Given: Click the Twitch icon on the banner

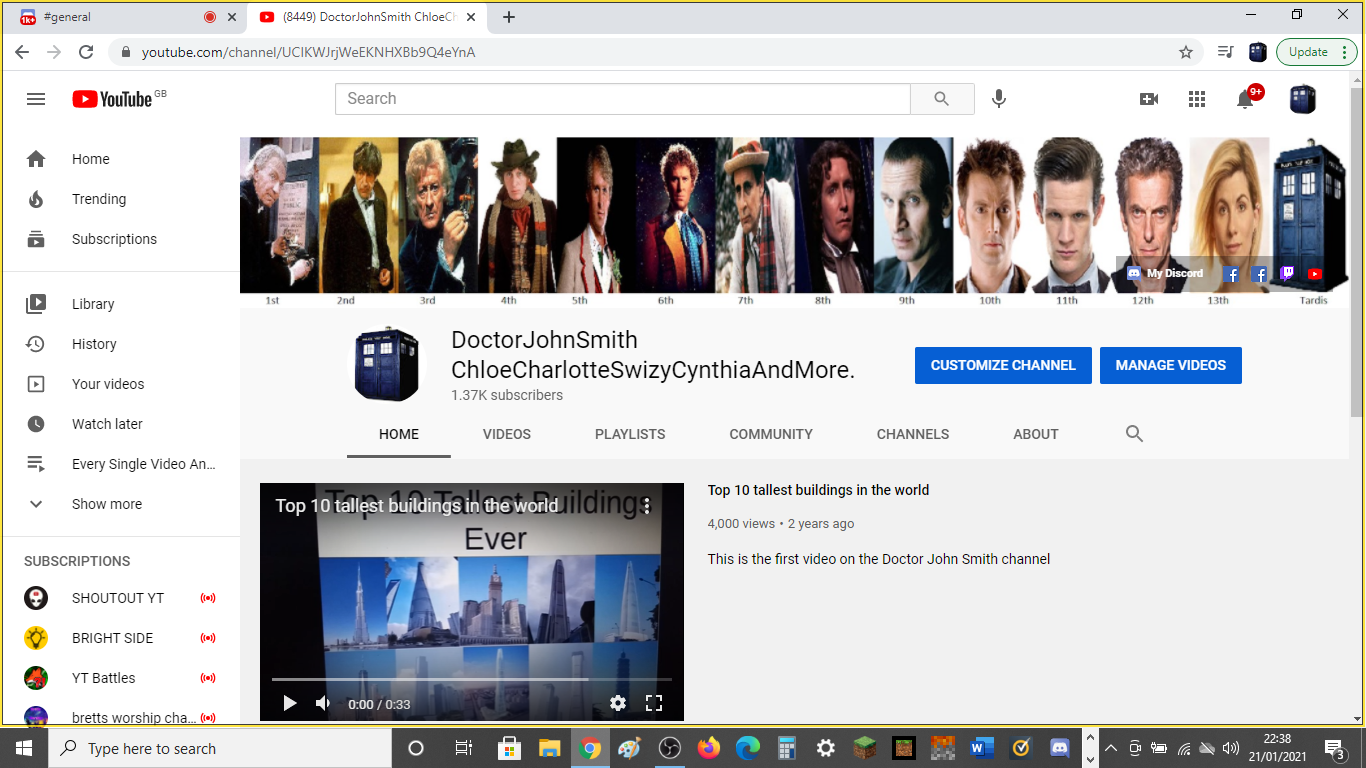Looking at the screenshot, I should 1287,273.
